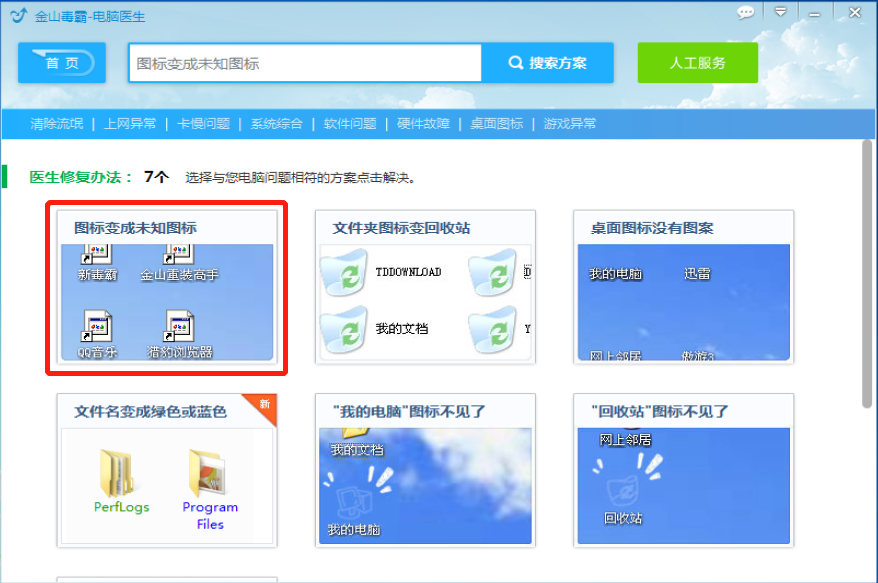
Task: Click the 金山重装高手 unknown shortcut icon
Action: [178, 254]
